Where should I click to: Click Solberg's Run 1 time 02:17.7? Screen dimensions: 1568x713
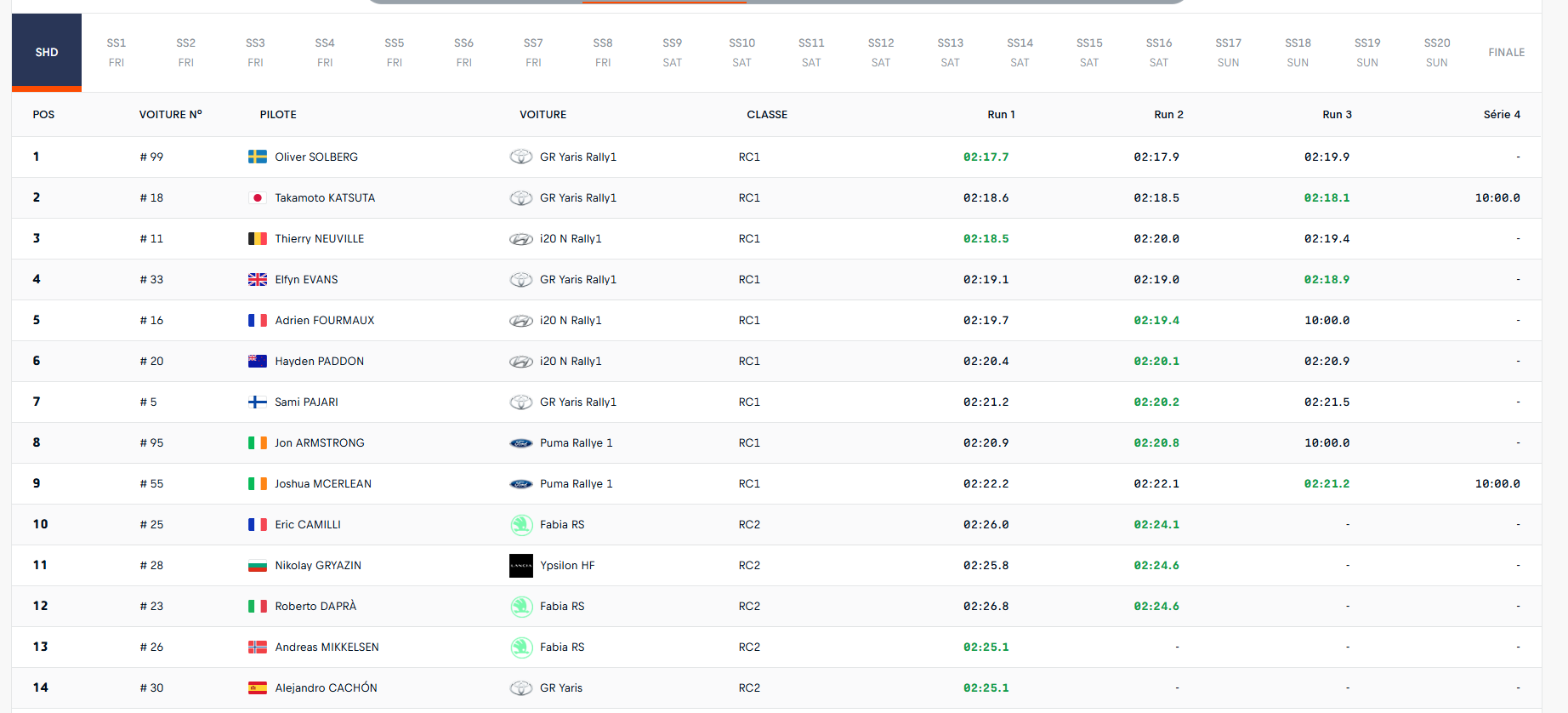coord(986,157)
